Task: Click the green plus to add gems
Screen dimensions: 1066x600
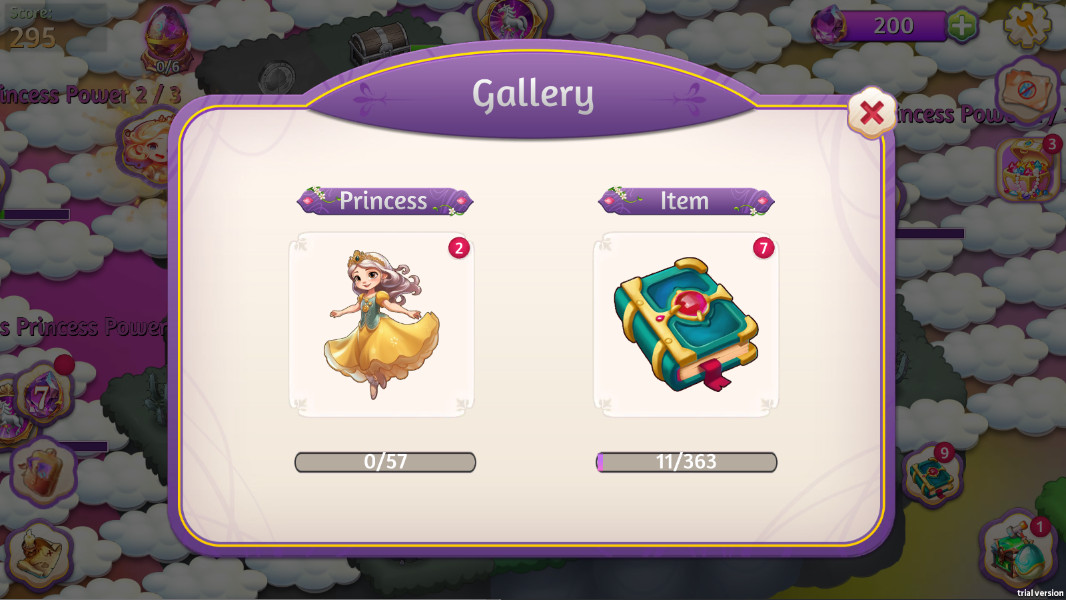Action: (961, 26)
